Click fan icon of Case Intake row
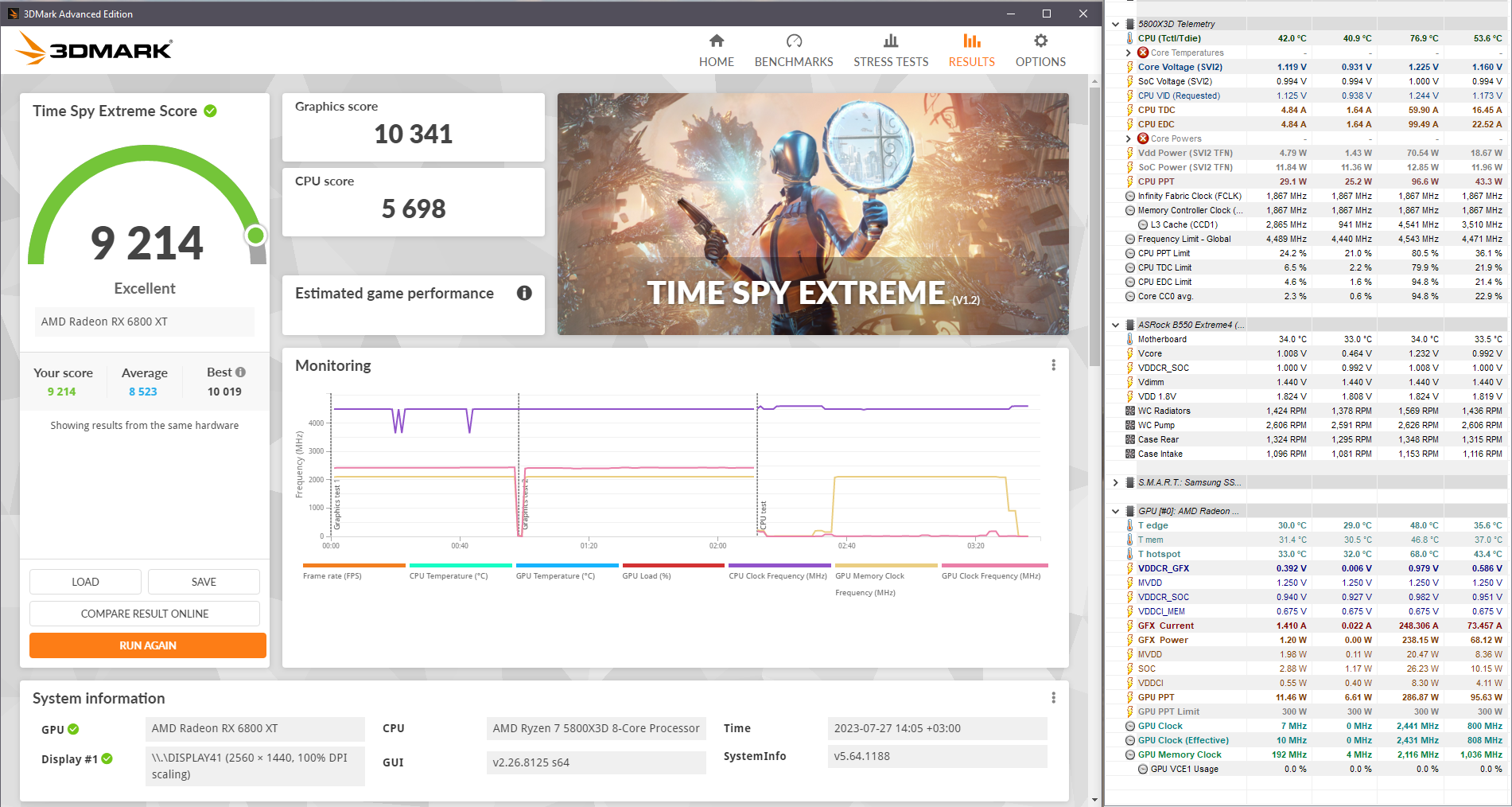Screen dimensions: 1512x807 tap(1130, 454)
